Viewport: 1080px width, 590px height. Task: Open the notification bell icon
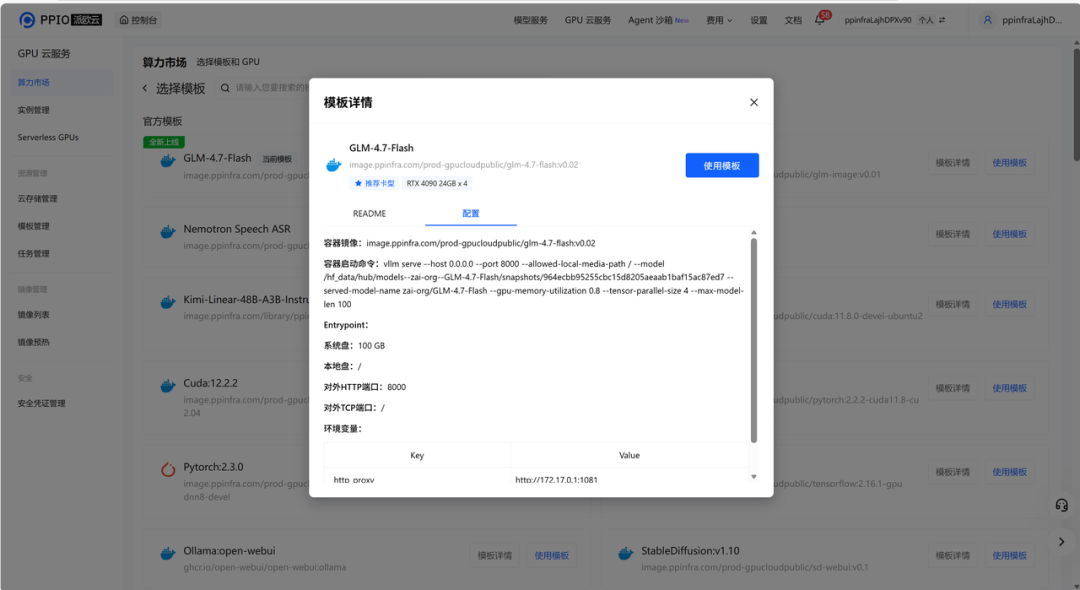(x=820, y=20)
